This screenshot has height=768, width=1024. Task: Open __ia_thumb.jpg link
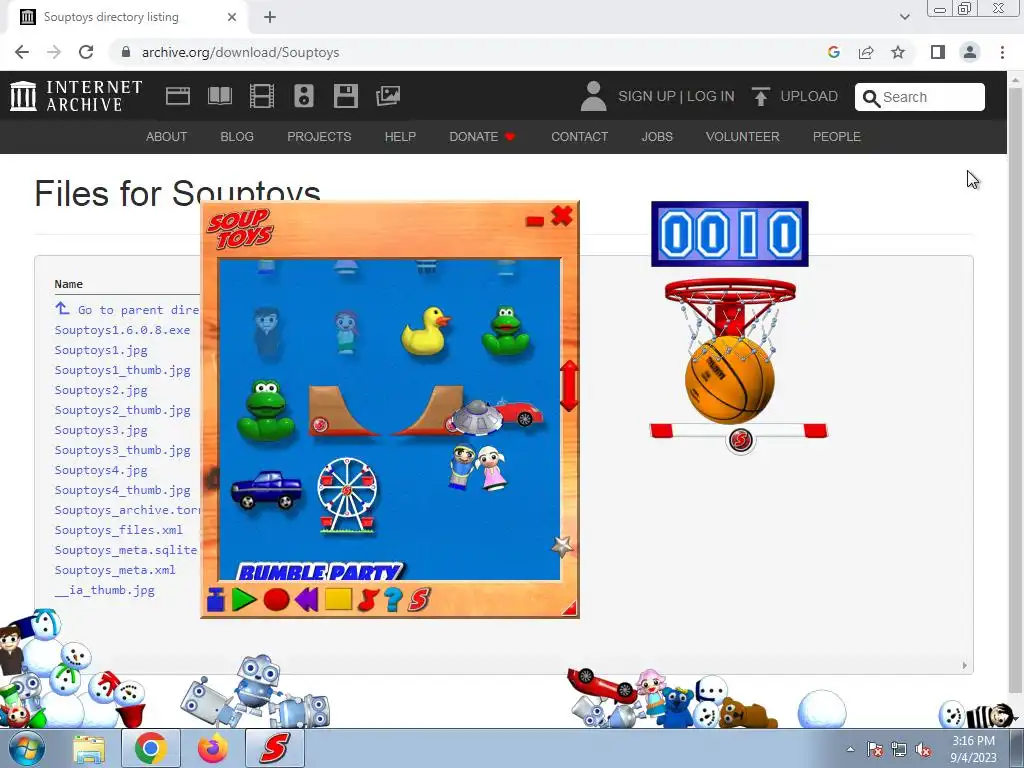pos(104,590)
